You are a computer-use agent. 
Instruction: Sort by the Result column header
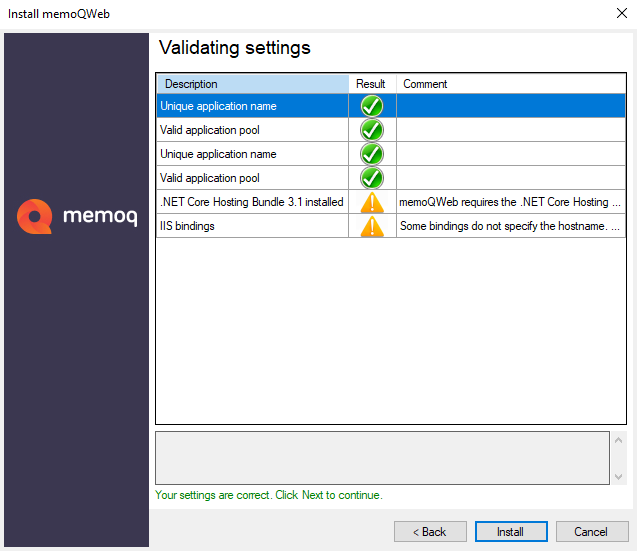[372, 84]
